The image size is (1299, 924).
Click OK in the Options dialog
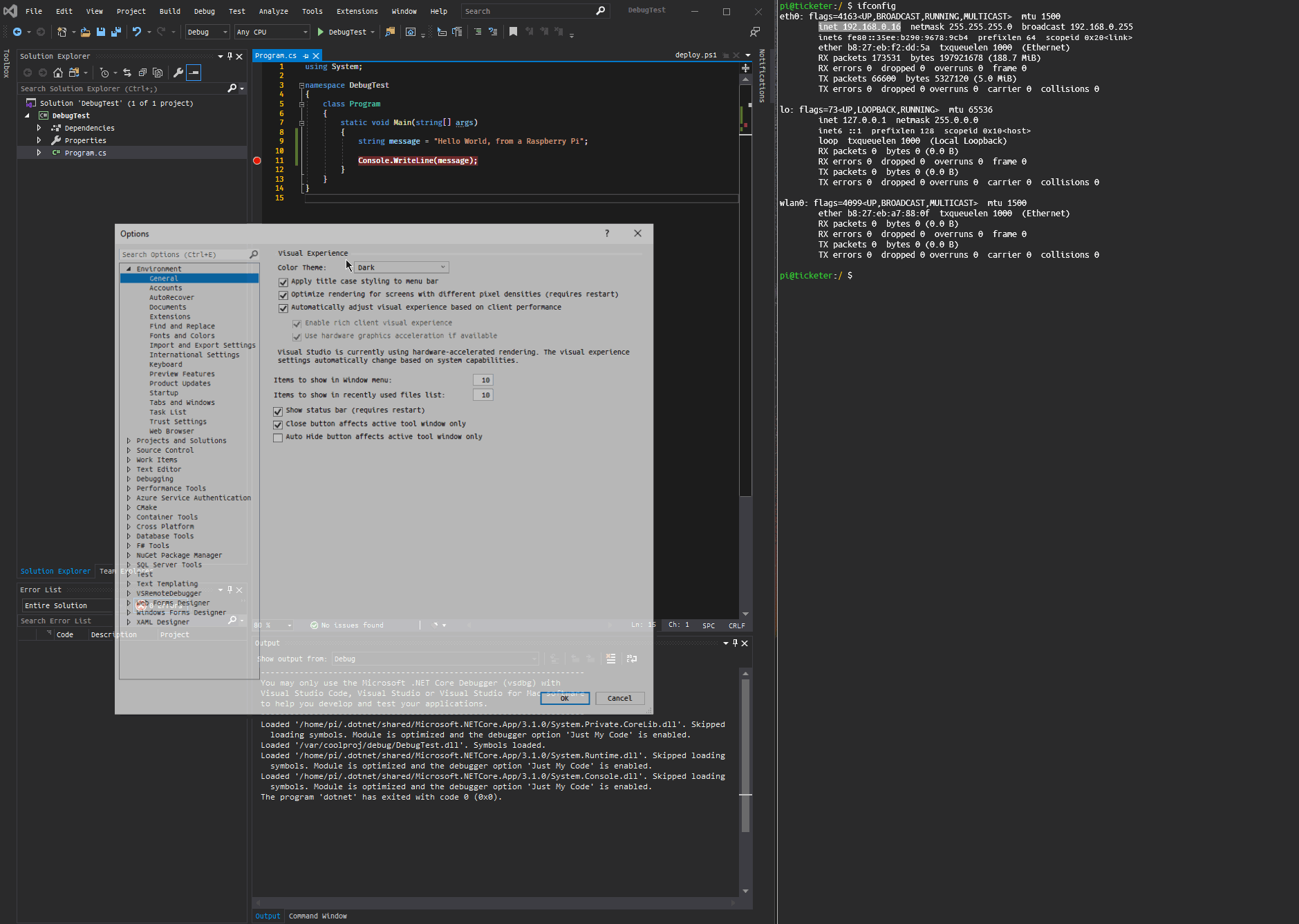pos(565,698)
